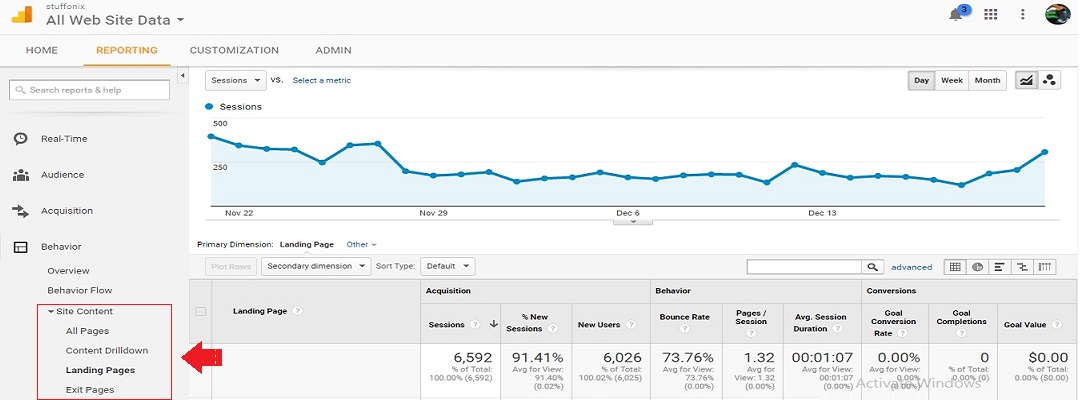Click the Sessions sort descending arrow
The height and width of the screenshot is (400, 1082).
[493, 324]
